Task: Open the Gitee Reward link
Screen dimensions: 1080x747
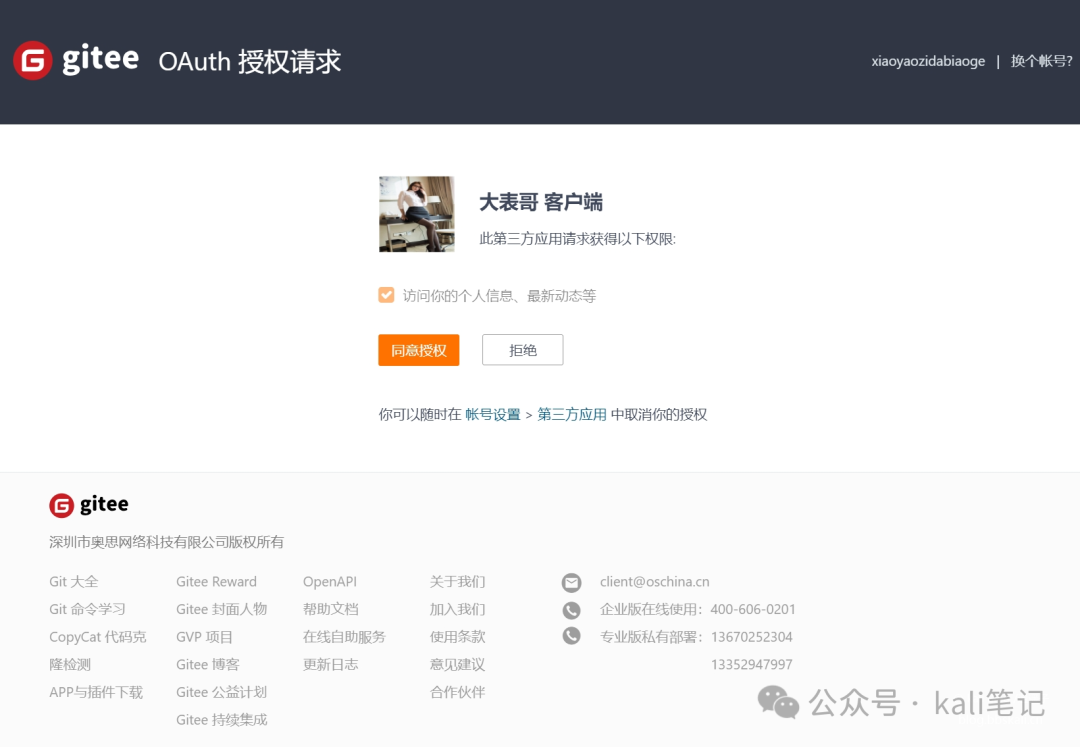Action: [216, 582]
